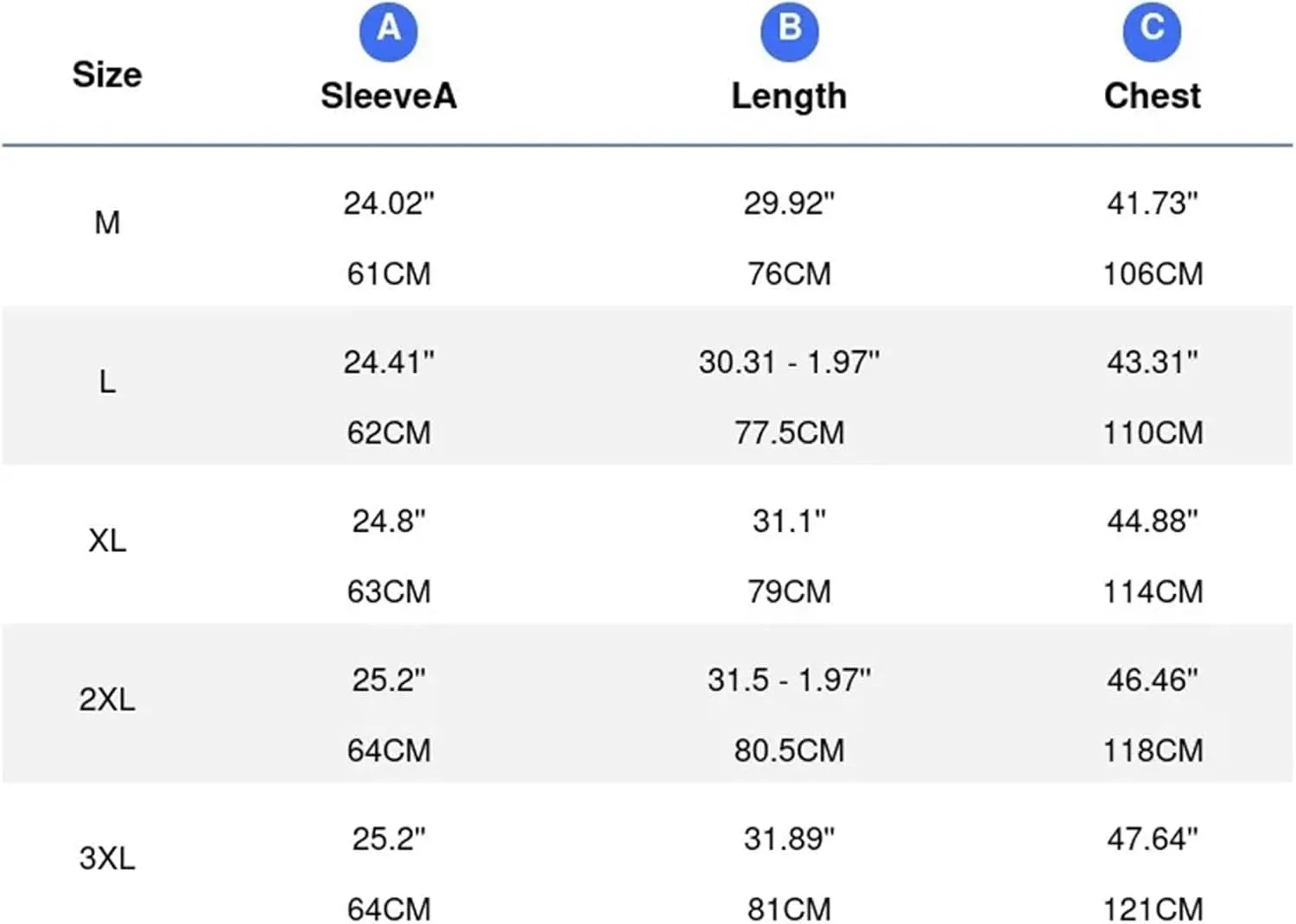This screenshot has height=924, width=1296.
Task: Click the 47.64" chest value for 3XL
Action: [x=1153, y=839]
